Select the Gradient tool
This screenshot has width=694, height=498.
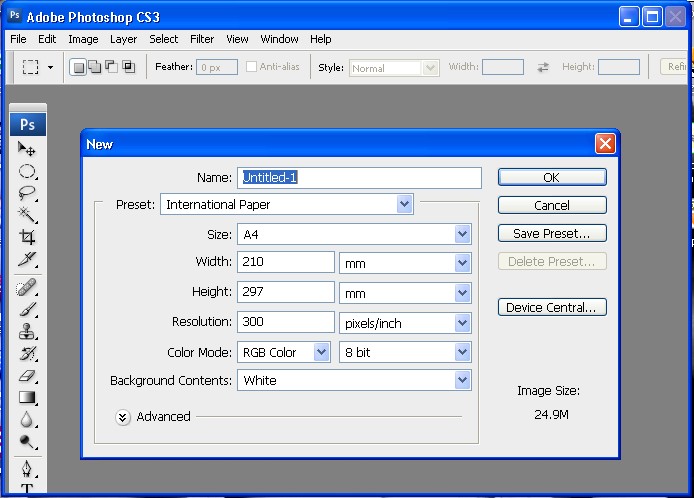[x=27, y=398]
